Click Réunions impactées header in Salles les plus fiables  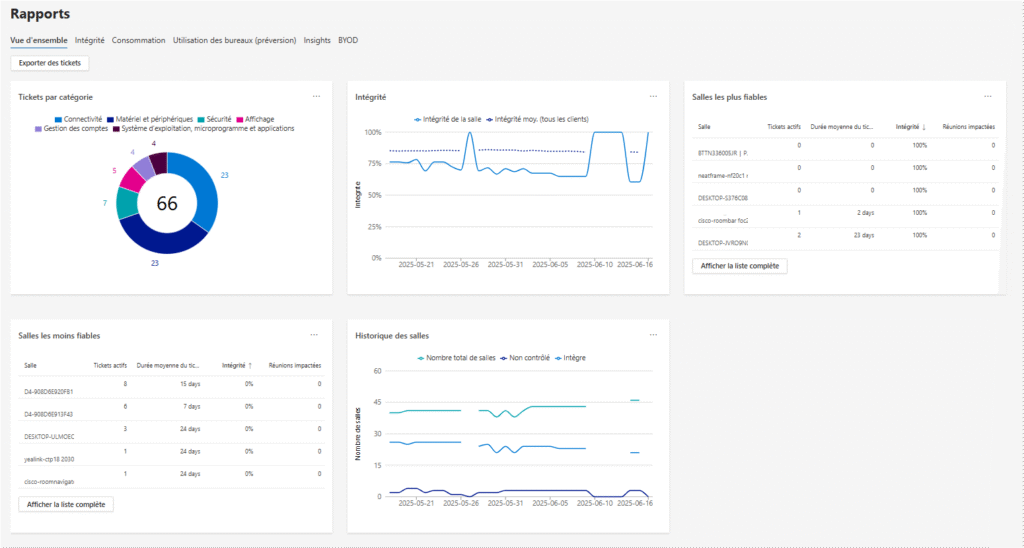click(x=968, y=127)
